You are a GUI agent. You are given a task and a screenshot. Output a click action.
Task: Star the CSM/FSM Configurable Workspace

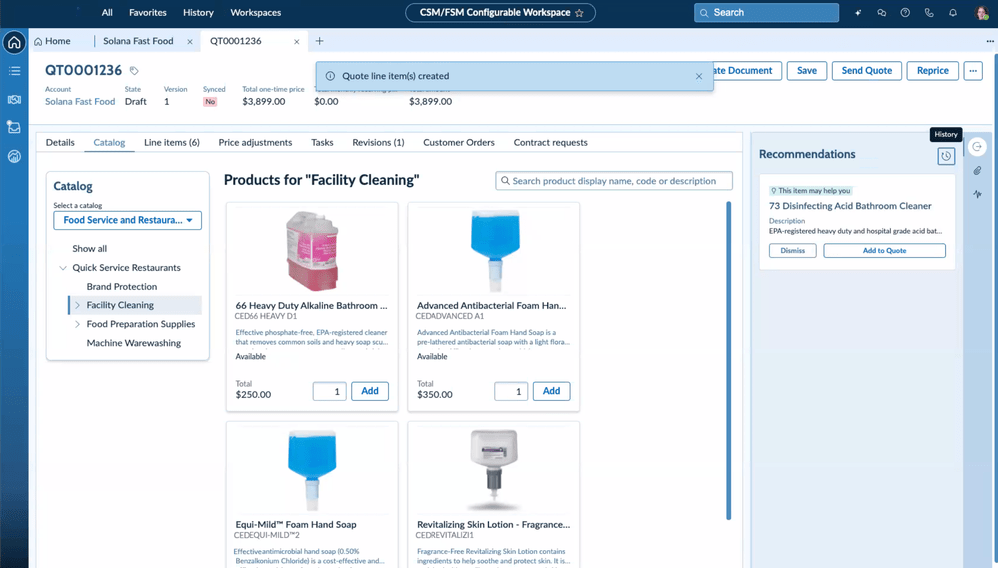pyautogui.click(x=579, y=13)
